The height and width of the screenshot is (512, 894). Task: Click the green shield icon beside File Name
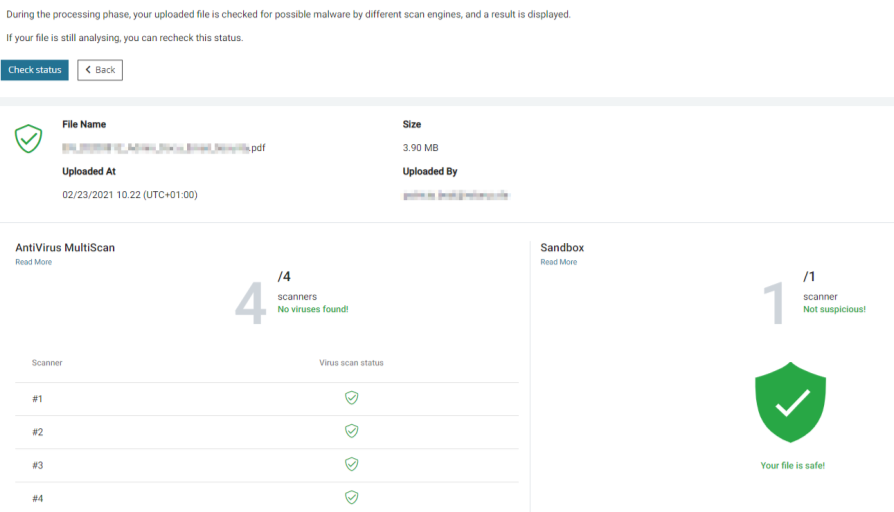[29, 139]
